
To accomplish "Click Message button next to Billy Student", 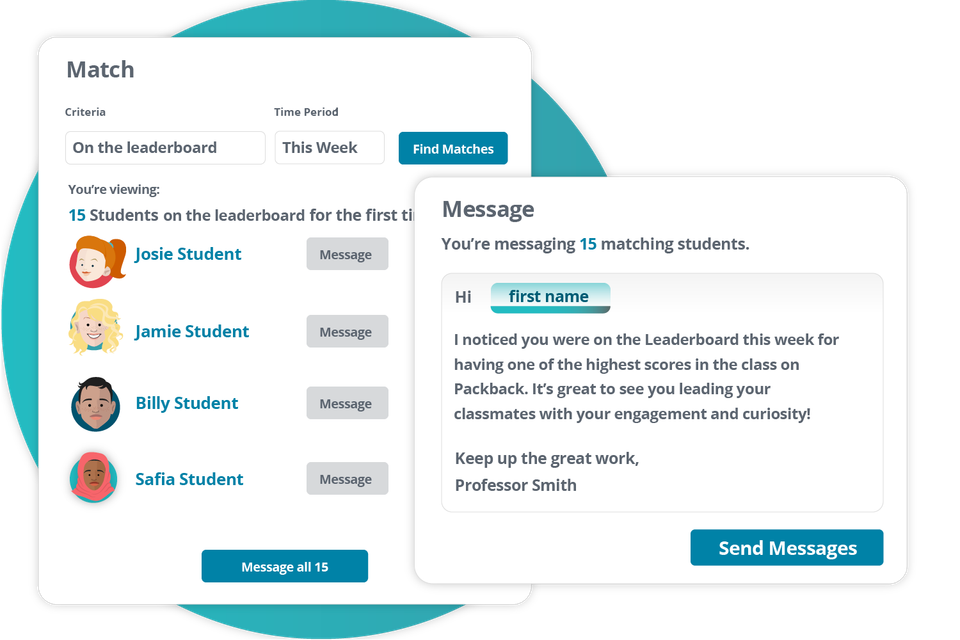I will coord(346,404).
